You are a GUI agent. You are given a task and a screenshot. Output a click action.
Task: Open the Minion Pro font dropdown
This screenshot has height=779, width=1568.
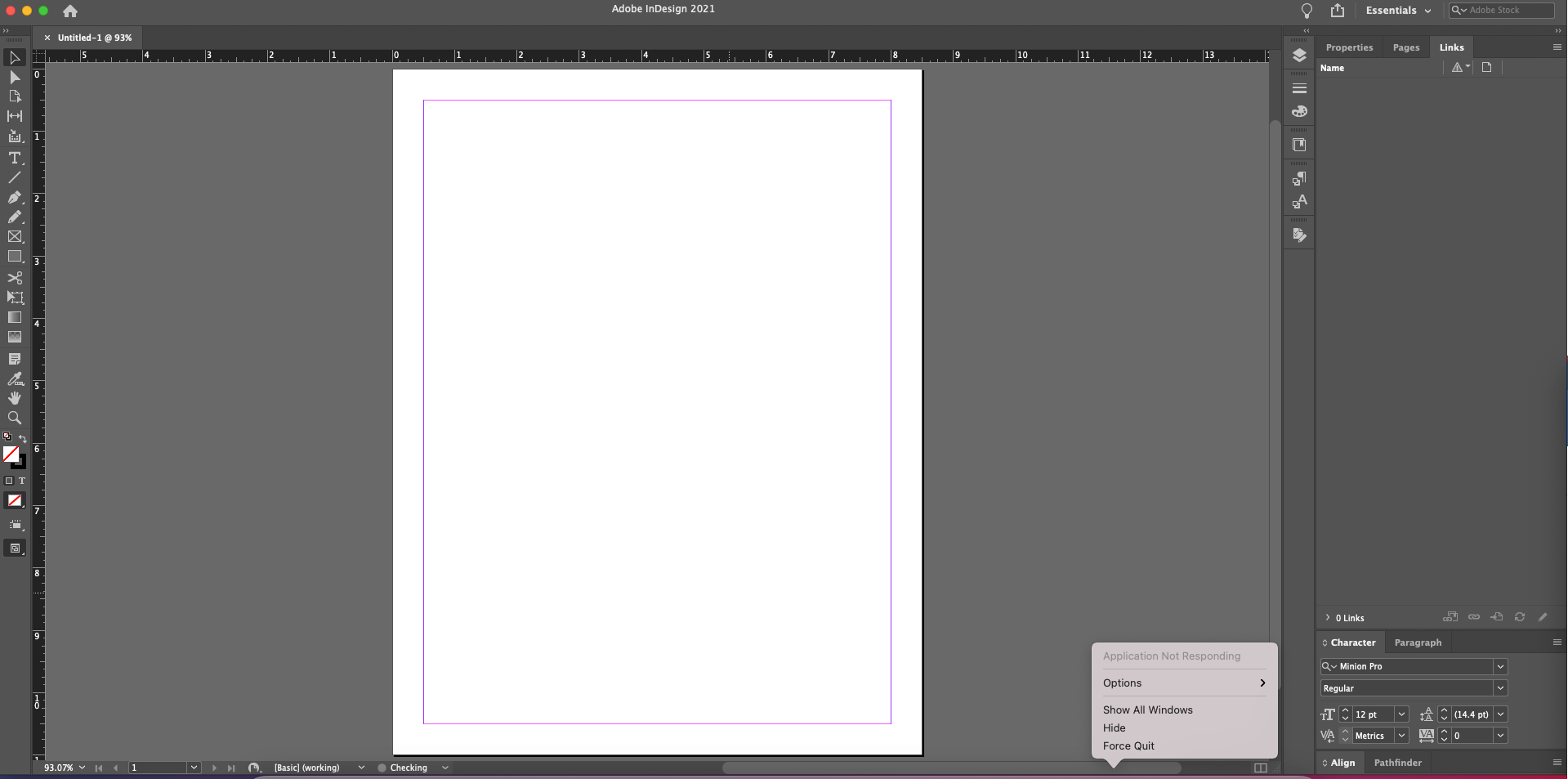[x=1500, y=666]
